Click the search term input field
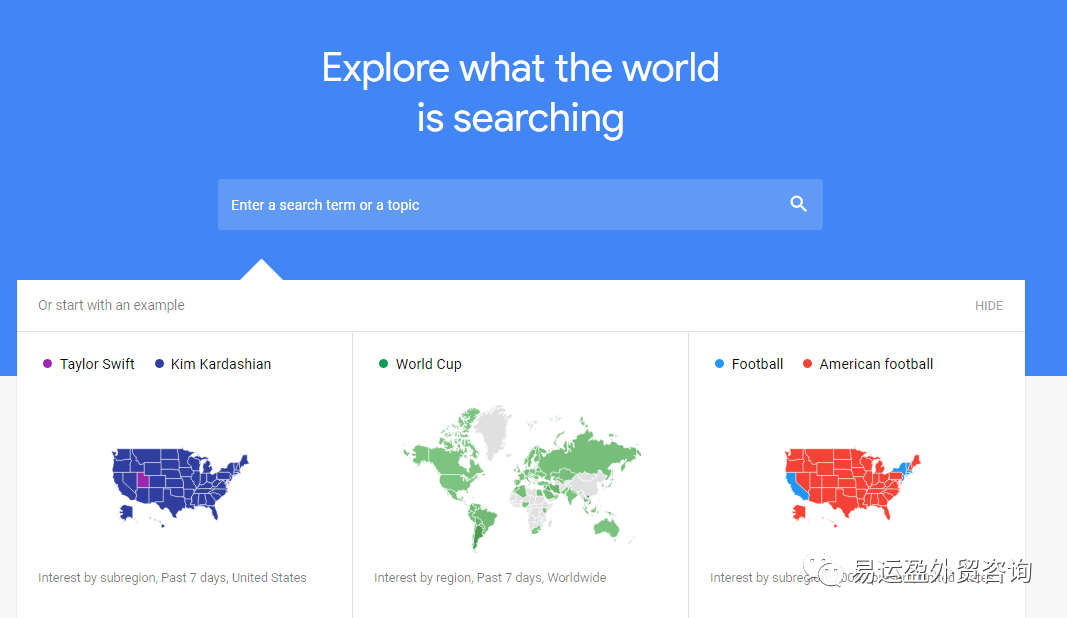The width and height of the screenshot is (1067, 618). 520,204
